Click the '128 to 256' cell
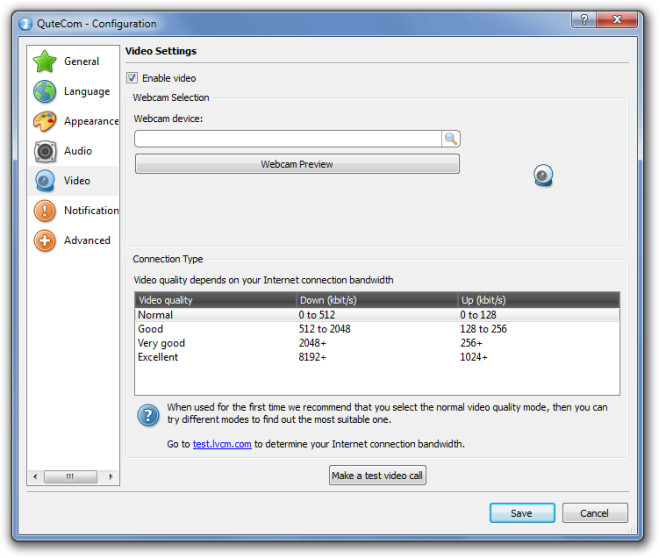 483,329
